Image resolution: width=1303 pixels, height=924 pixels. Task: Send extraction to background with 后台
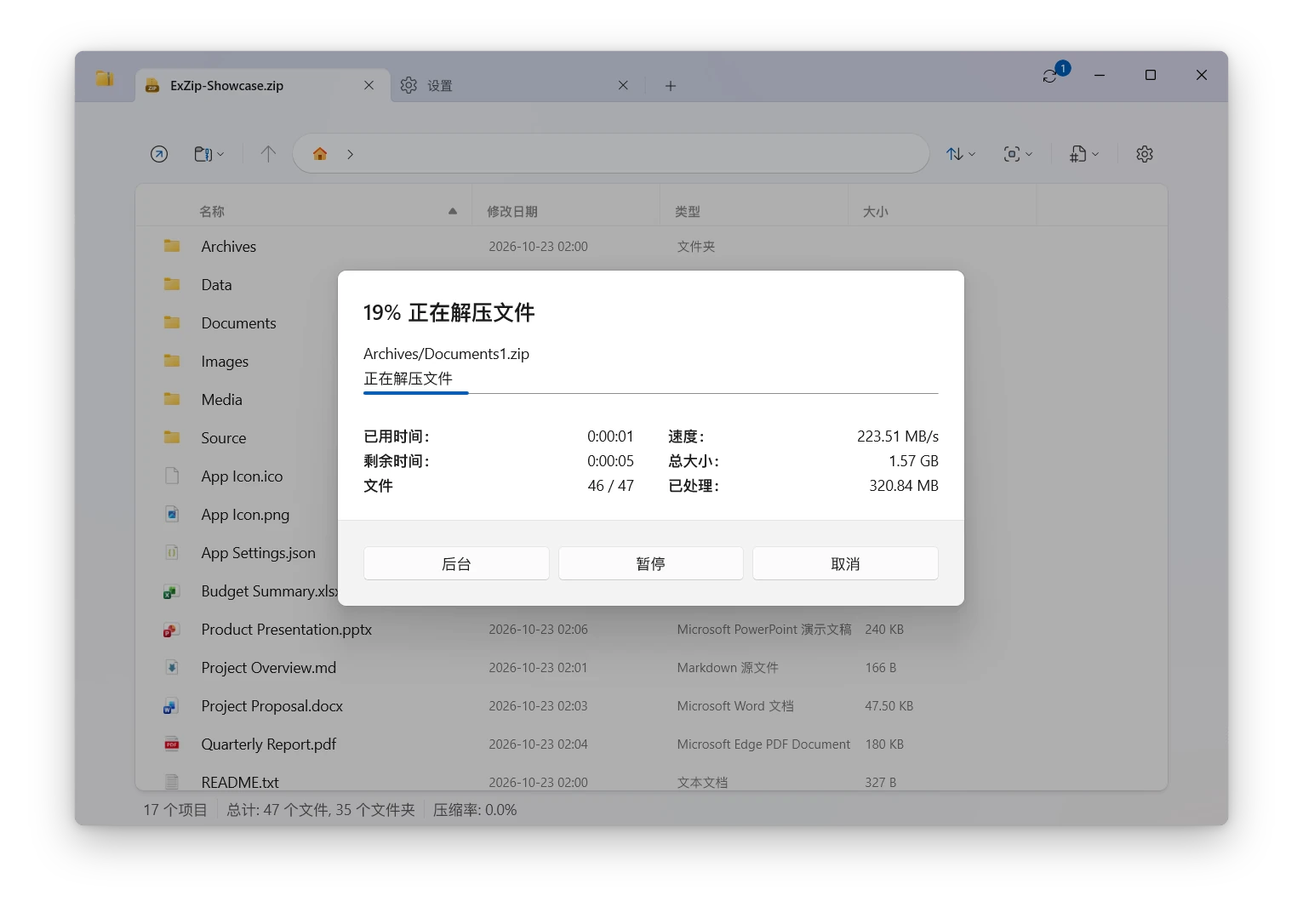tap(456, 563)
